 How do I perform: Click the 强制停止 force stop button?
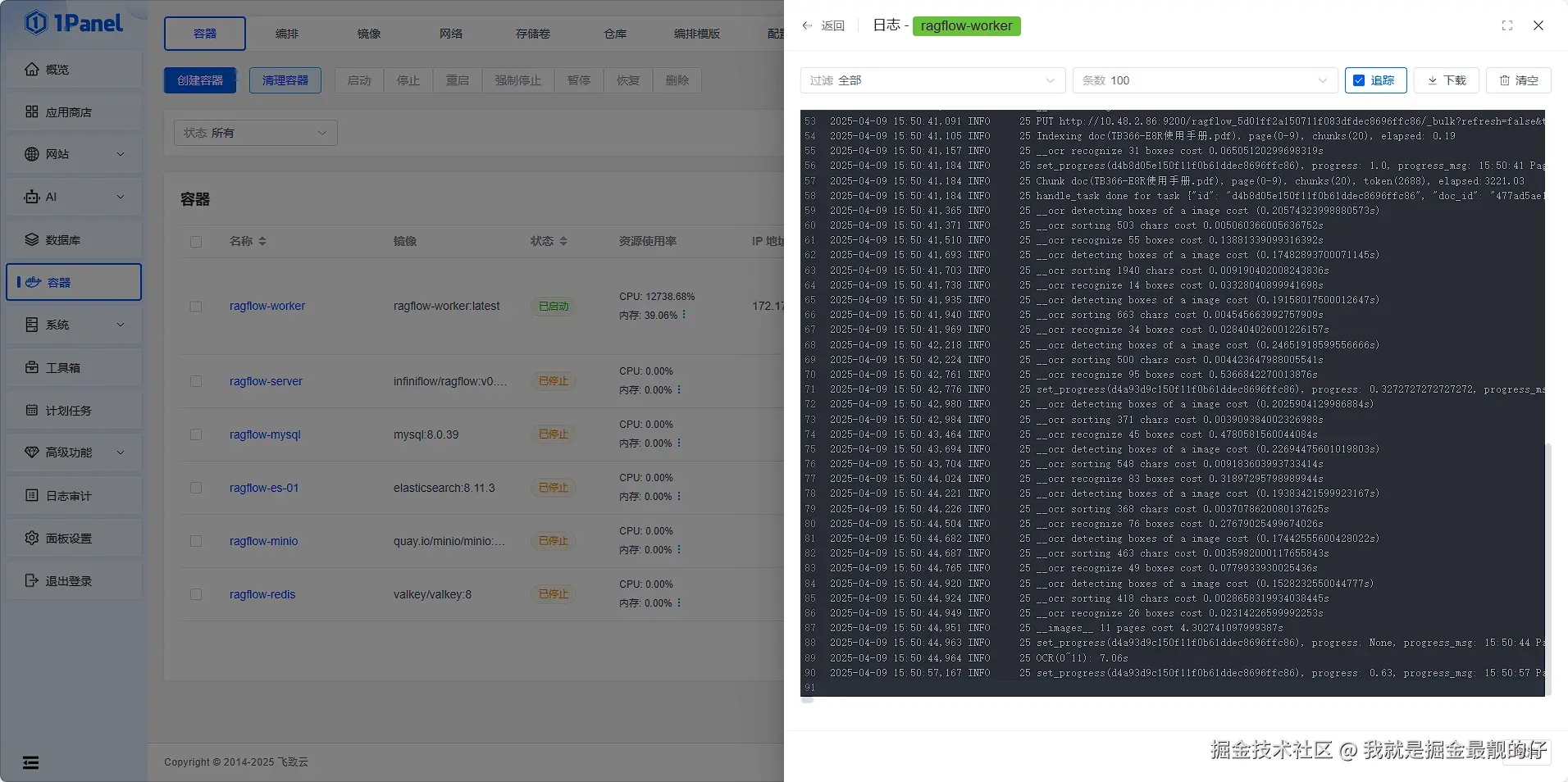(x=518, y=80)
